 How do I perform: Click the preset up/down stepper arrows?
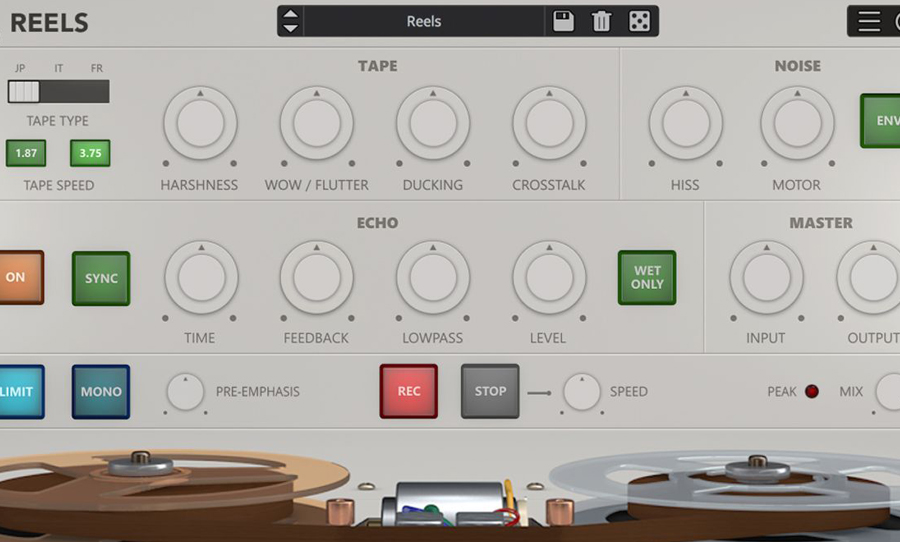tap(290, 21)
